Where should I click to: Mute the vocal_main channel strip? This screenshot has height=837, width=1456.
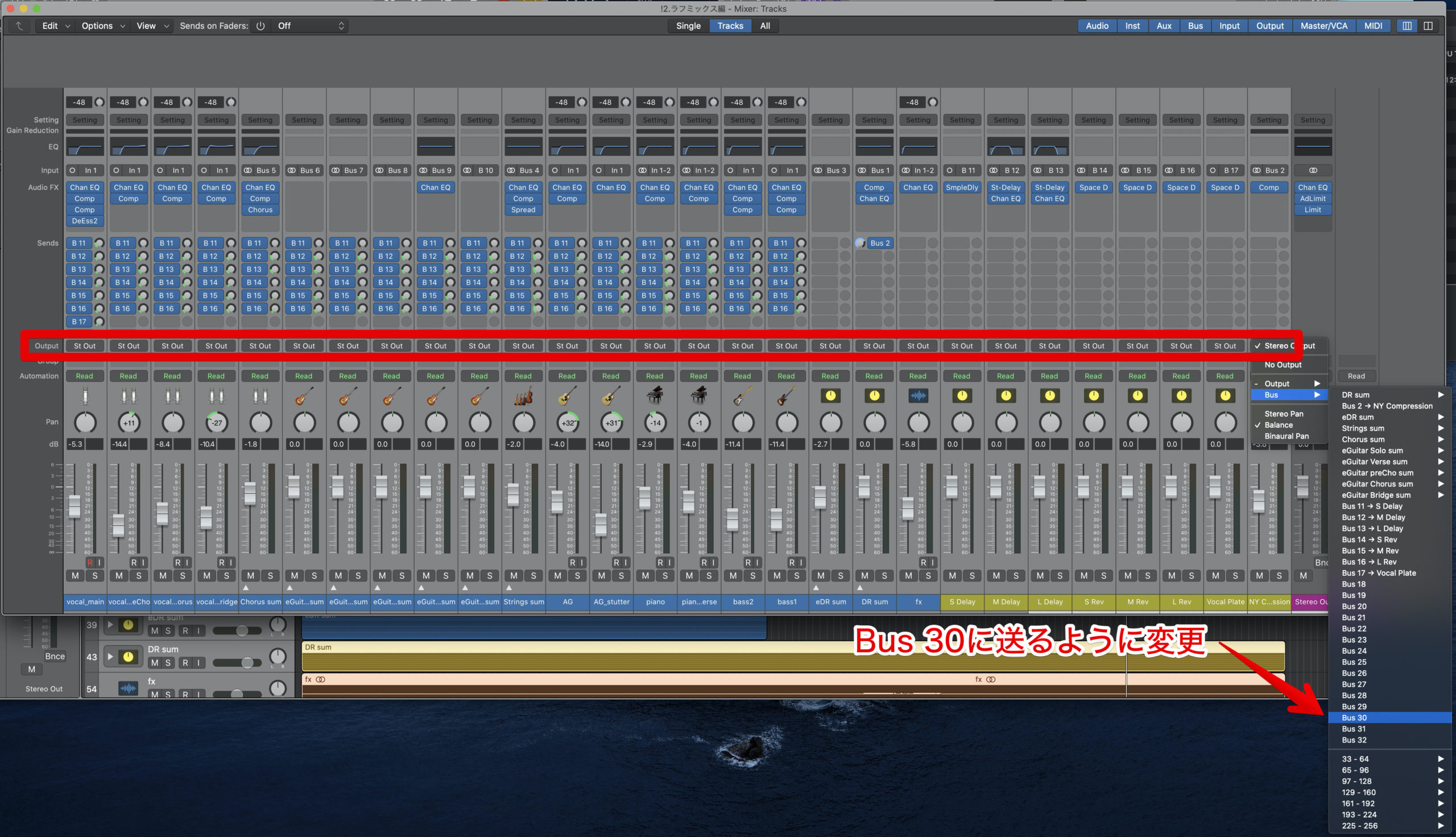(x=75, y=575)
